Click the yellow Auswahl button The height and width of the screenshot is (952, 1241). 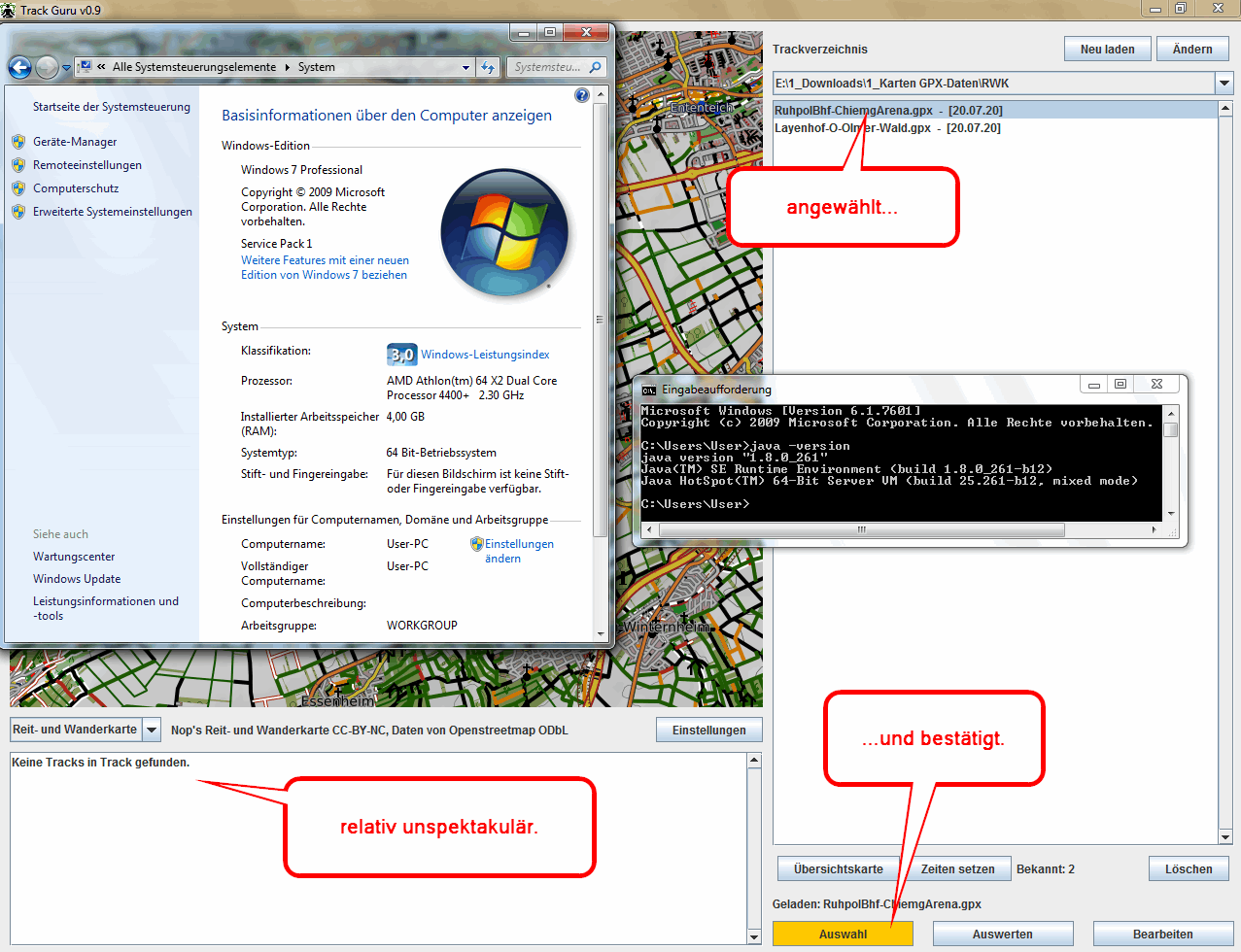(x=843, y=934)
